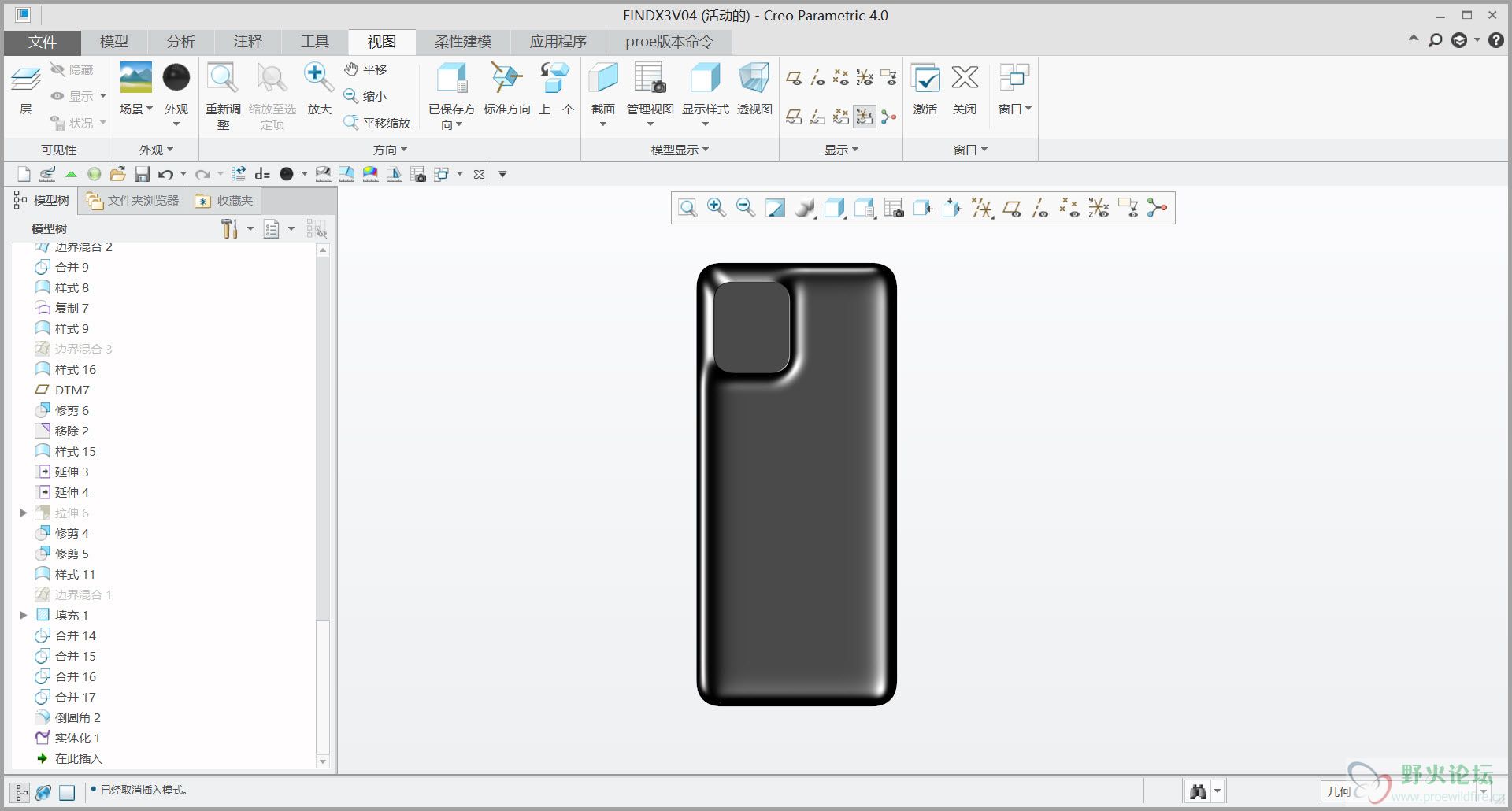Select 倒圆角 2 in model tree
This screenshot has width=1512, height=811.
click(68, 717)
